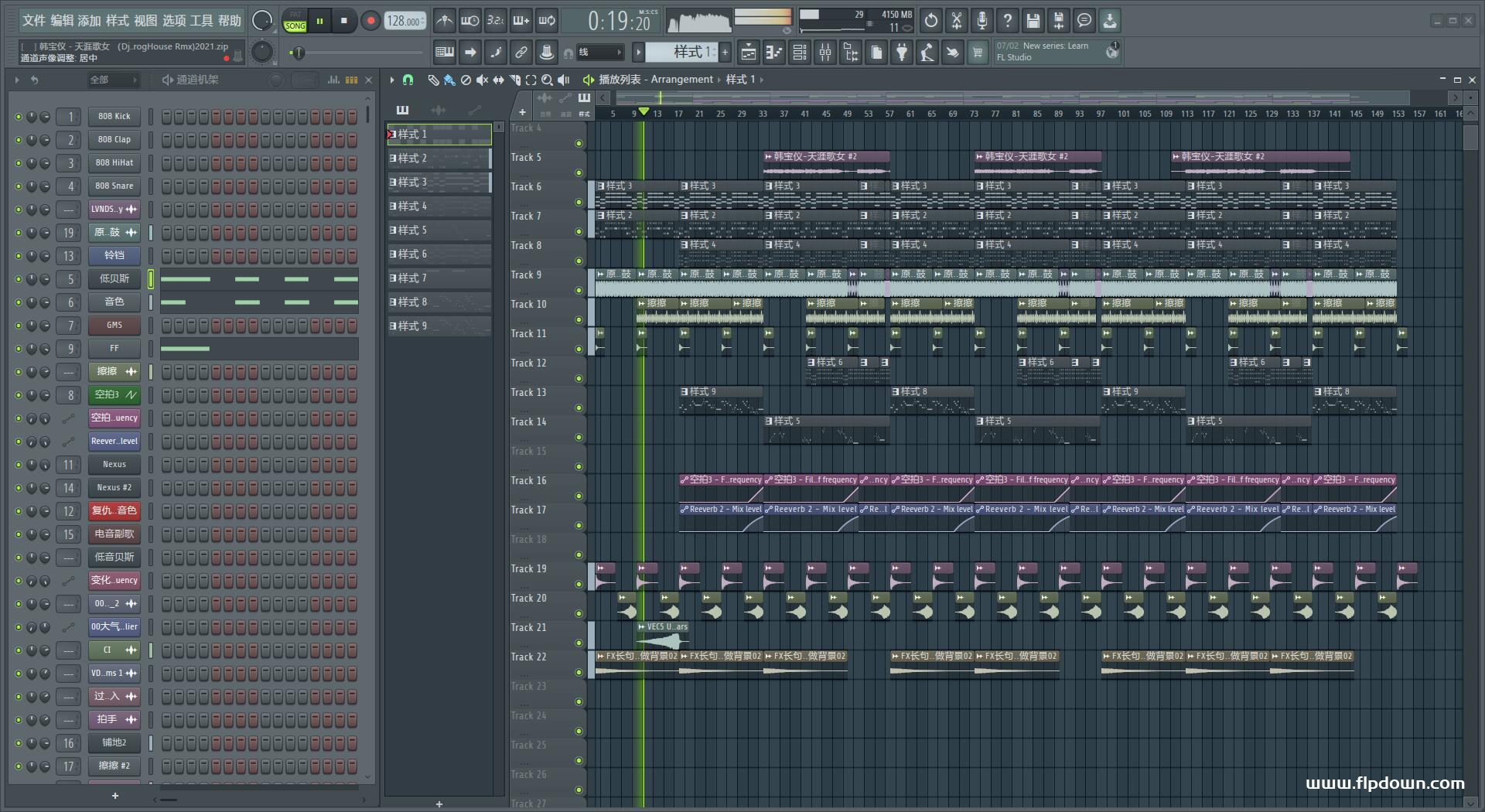Toggle the 3-2-1 countdown before recording
1485x812 pixels.
click(x=496, y=21)
